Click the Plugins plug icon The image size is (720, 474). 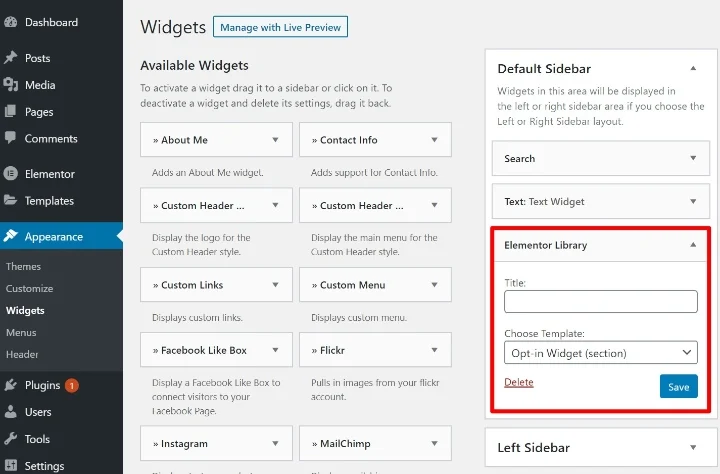[10, 385]
